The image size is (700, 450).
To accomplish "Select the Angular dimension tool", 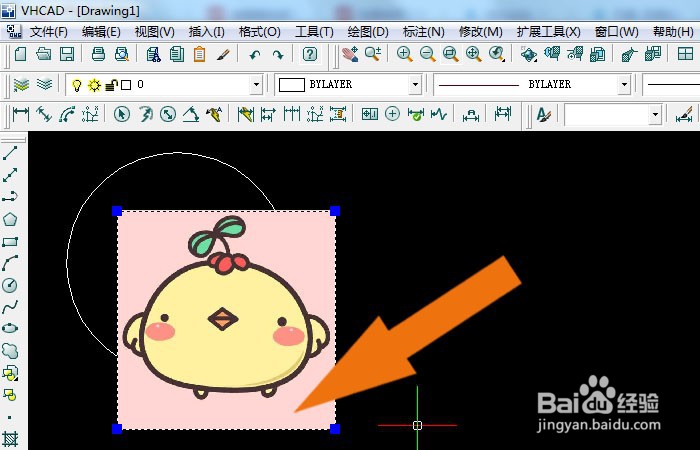I will pyautogui.click(x=191, y=114).
